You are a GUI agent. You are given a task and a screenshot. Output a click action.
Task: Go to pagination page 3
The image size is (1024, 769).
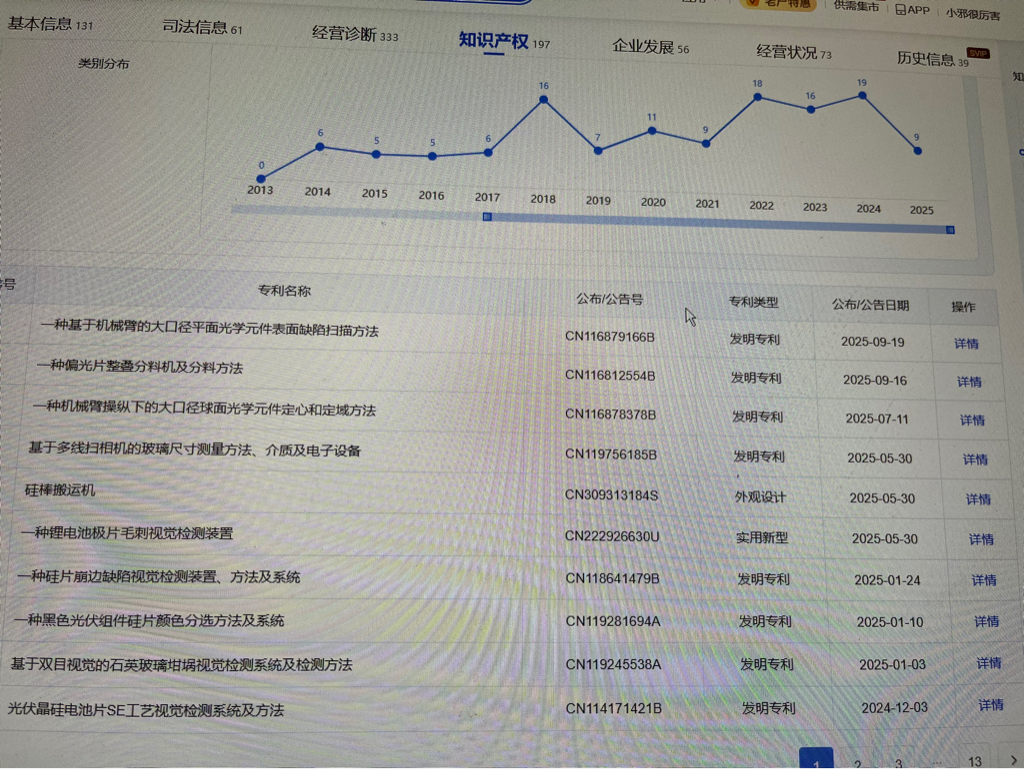pyautogui.click(x=899, y=762)
